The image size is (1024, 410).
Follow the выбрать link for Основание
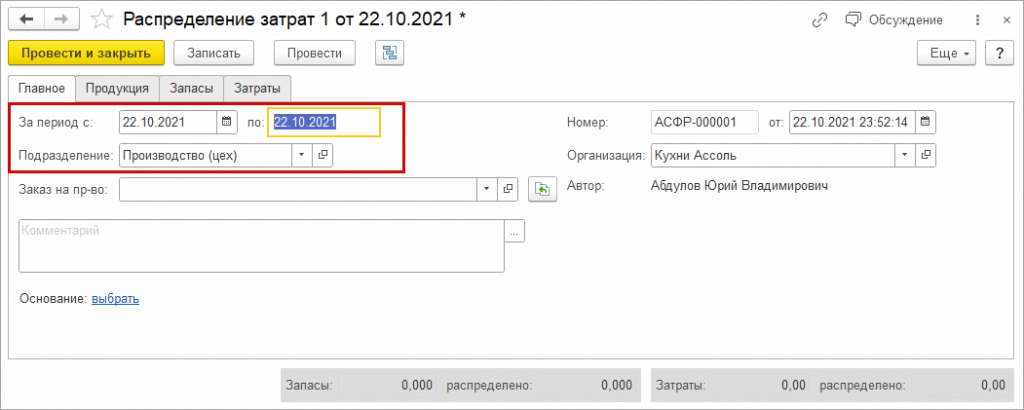pos(115,298)
